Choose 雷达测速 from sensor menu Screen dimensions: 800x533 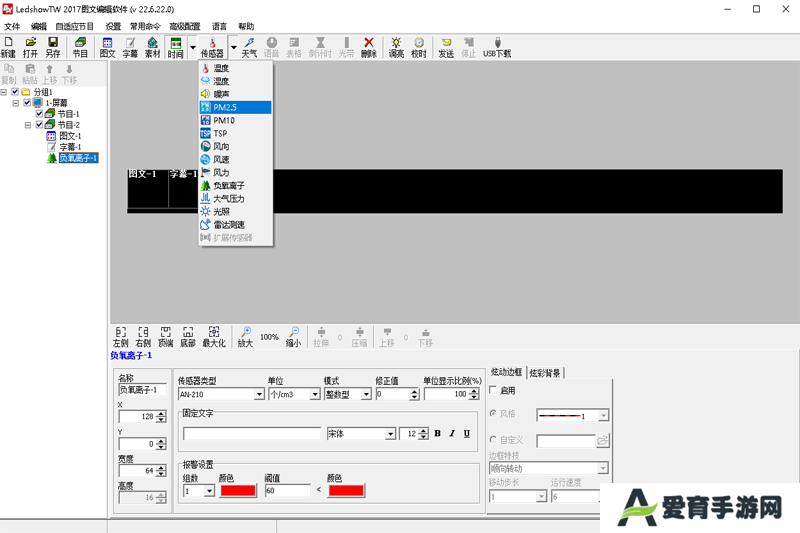235,225
